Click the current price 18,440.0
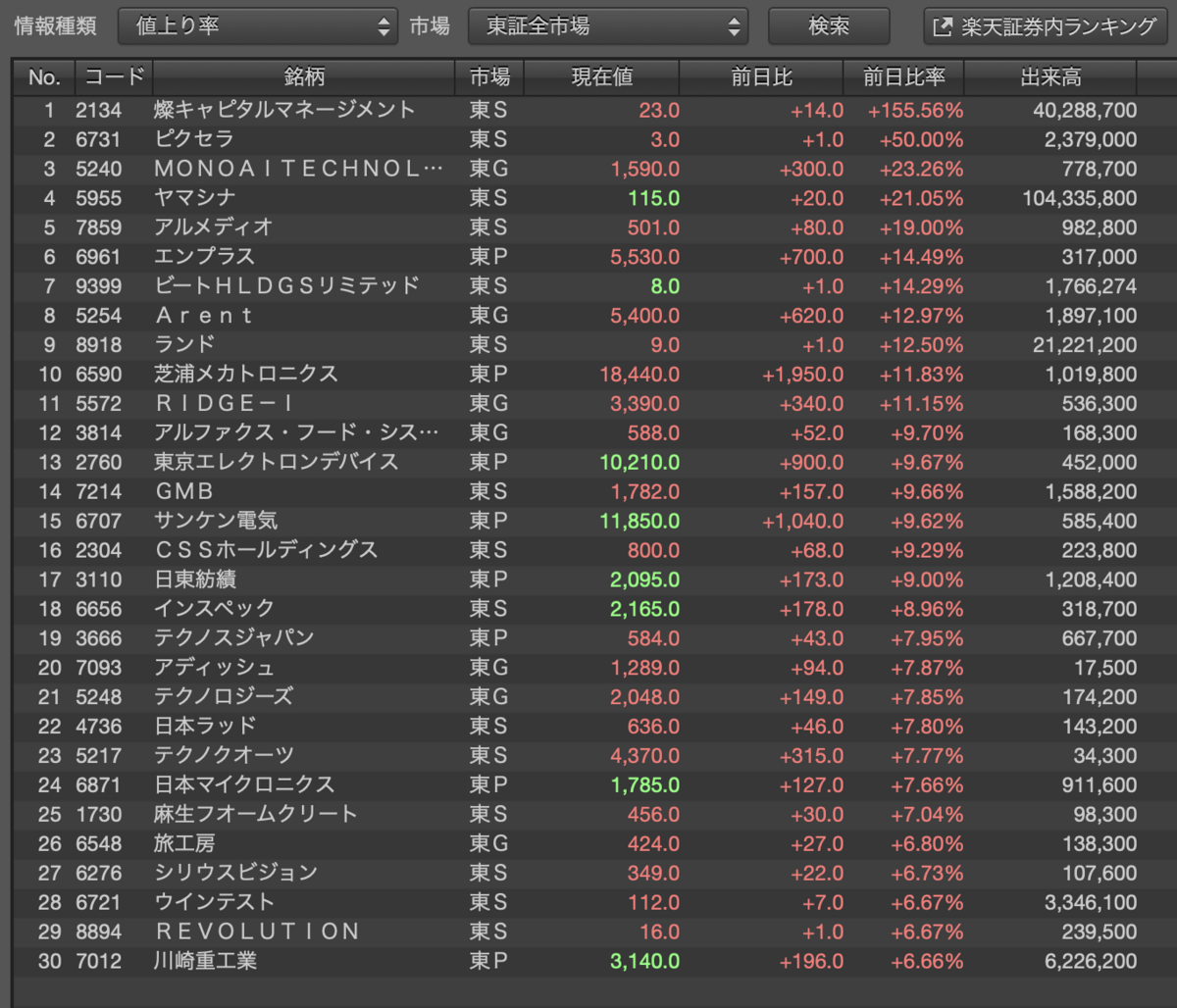 pyautogui.click(x=640, y=375)
